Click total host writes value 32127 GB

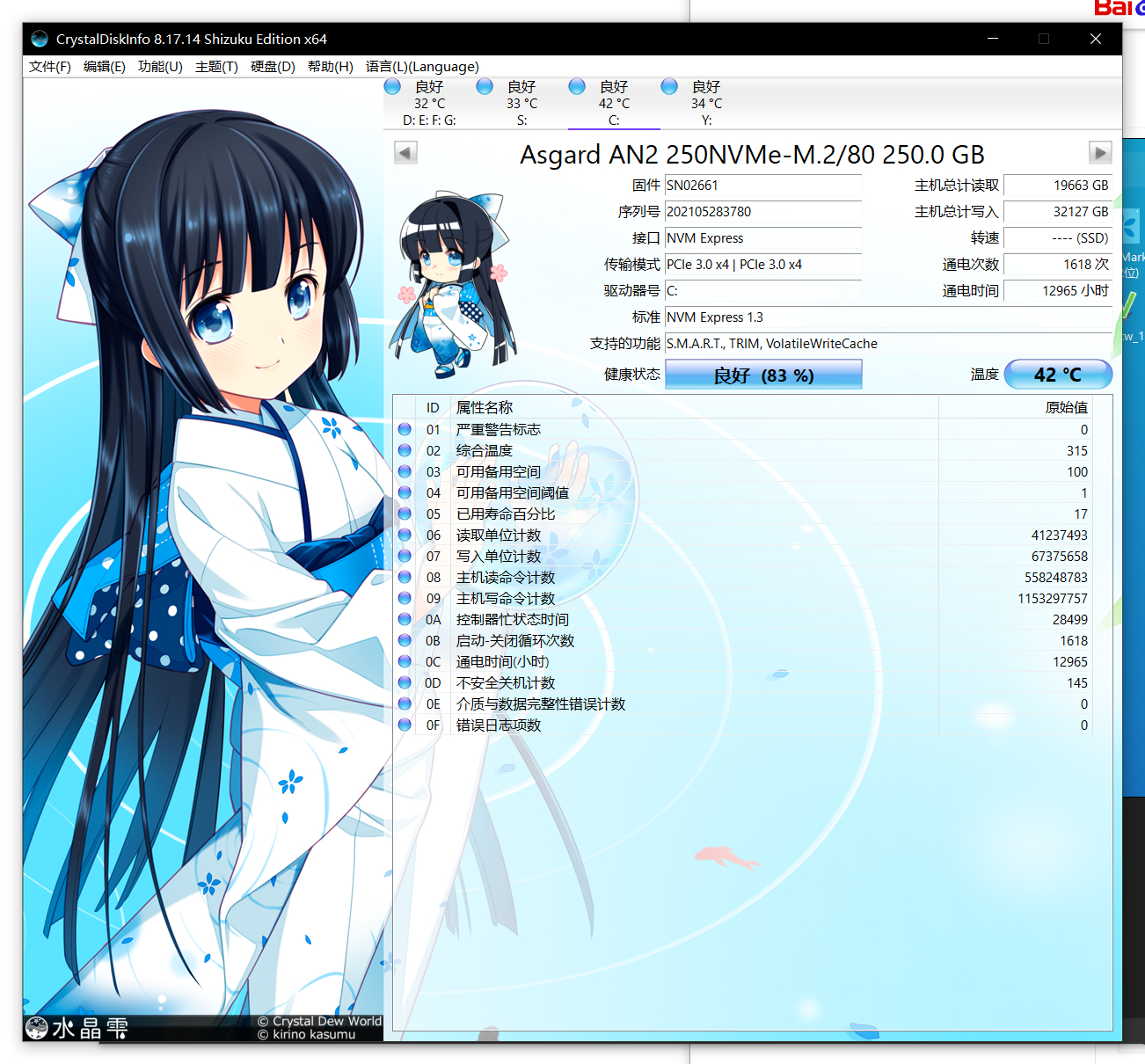[x=1058, y=212]
